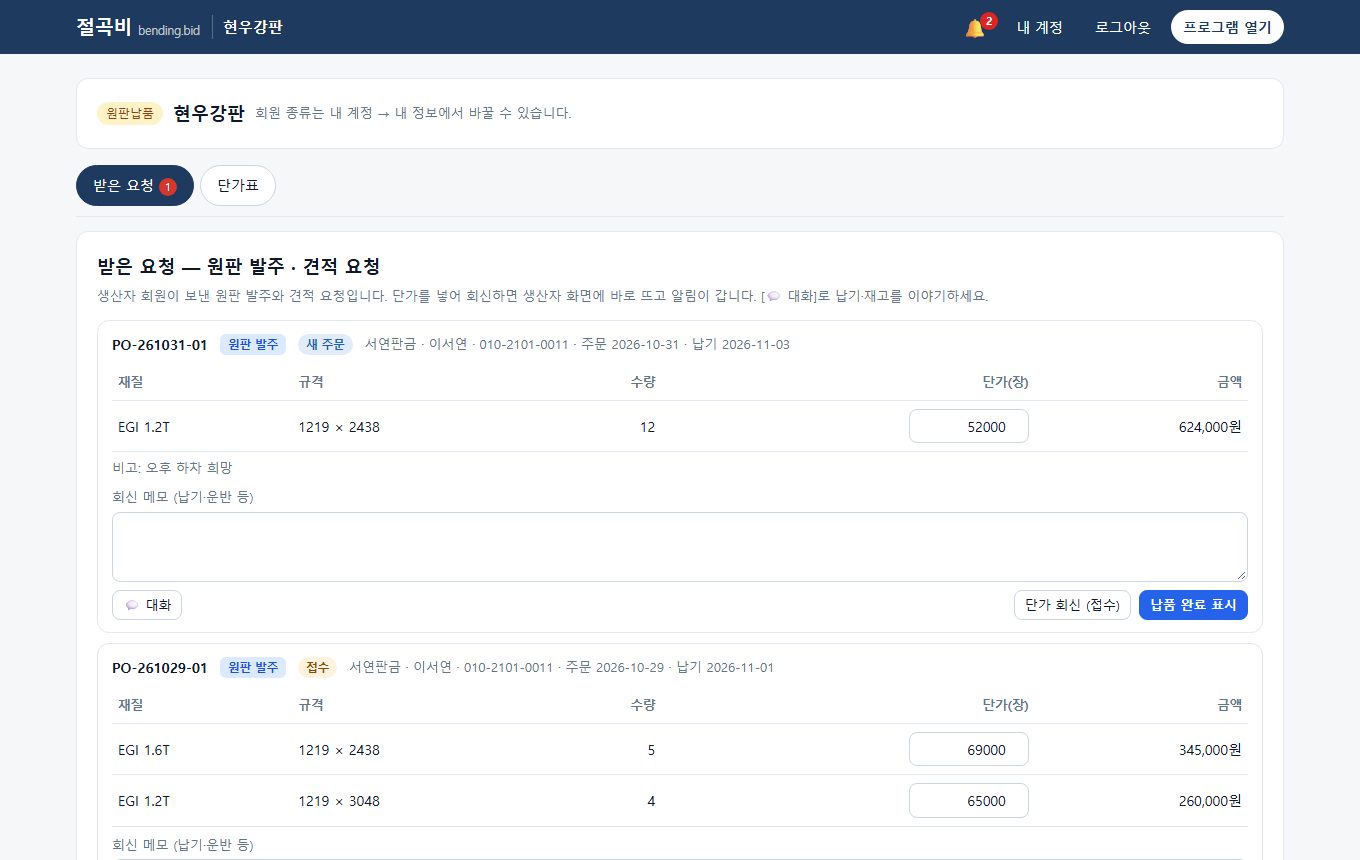Click 비고: 오후 하차 희망 note
This screenshot has height=860, width=1360.
click(172, 467)
